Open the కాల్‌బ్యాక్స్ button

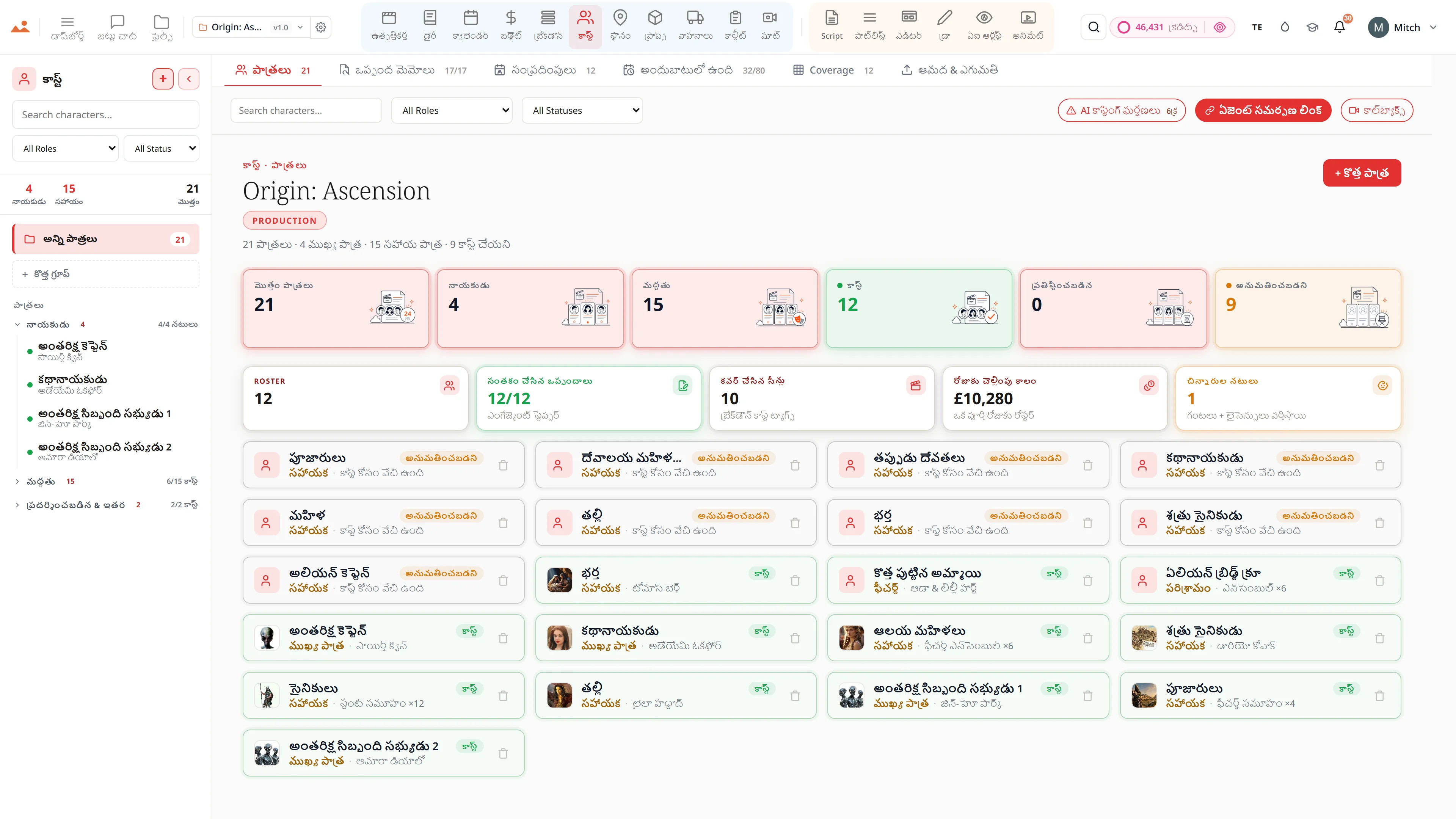pos(1376,110)
